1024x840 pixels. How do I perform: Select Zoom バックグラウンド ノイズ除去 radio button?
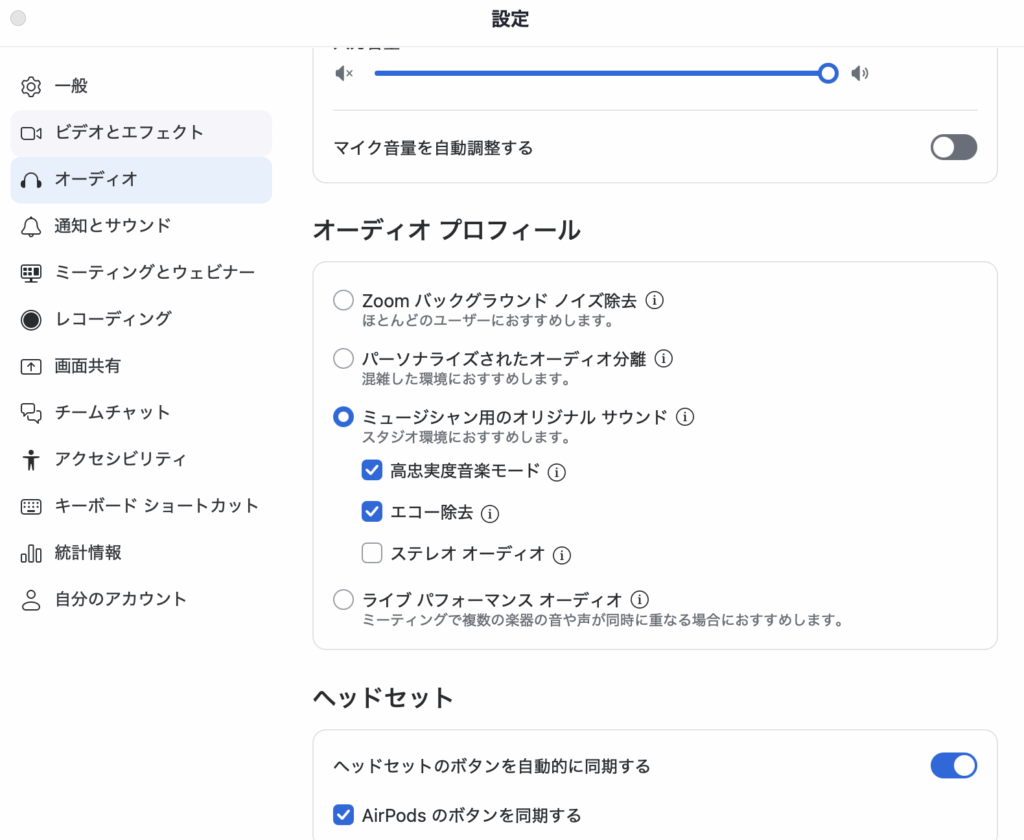tap(344, 300)
